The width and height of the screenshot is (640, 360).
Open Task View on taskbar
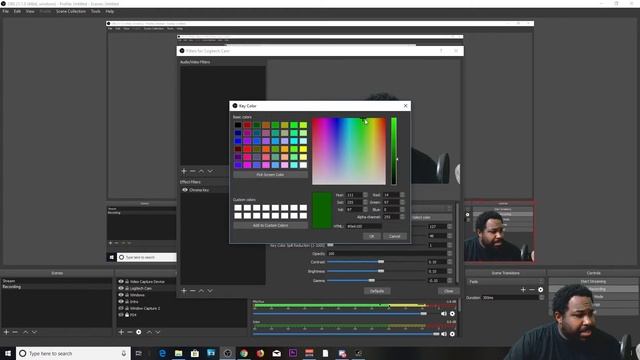coord(138,353)
